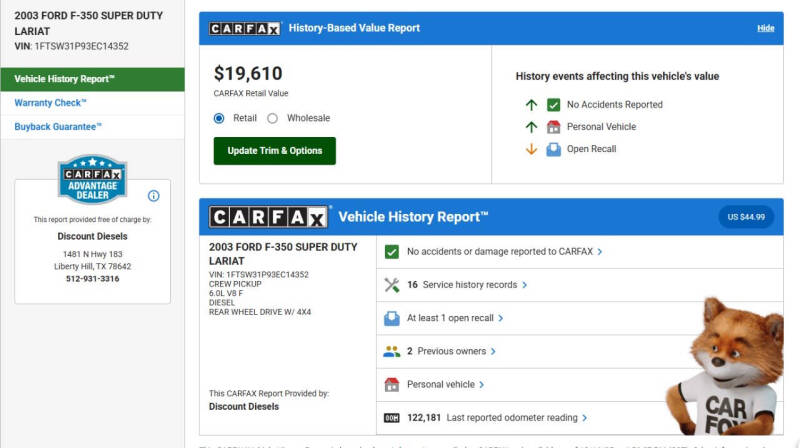Expand the 2 Previous owners row

click(x=450, y=351)
